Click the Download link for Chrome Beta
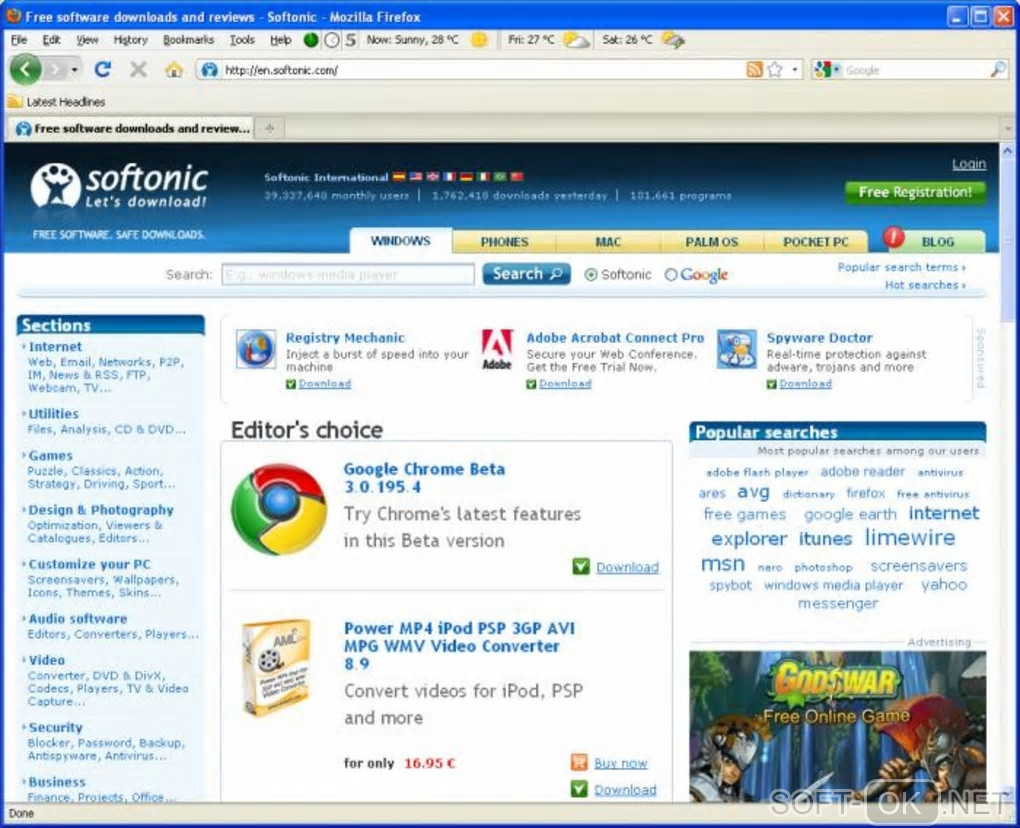The image size is (1020, 828). point(627,567)
